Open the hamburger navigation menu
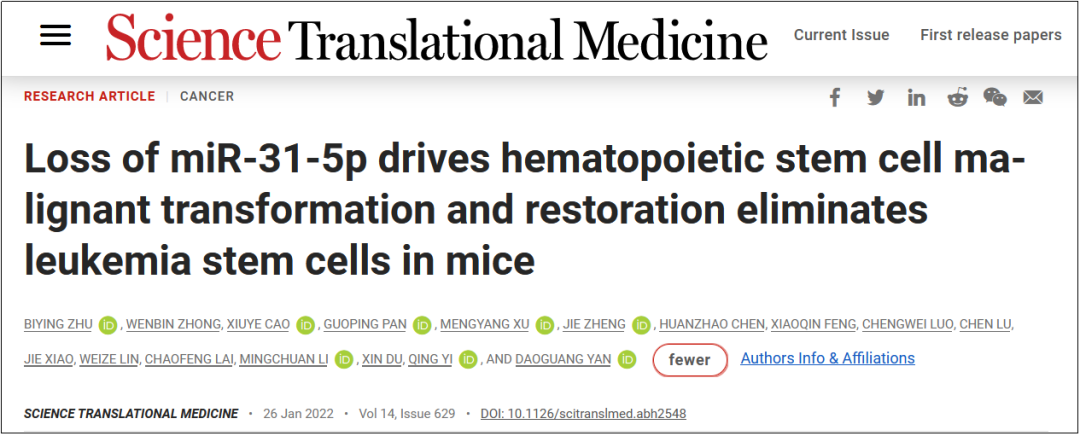 pos(55,35)
